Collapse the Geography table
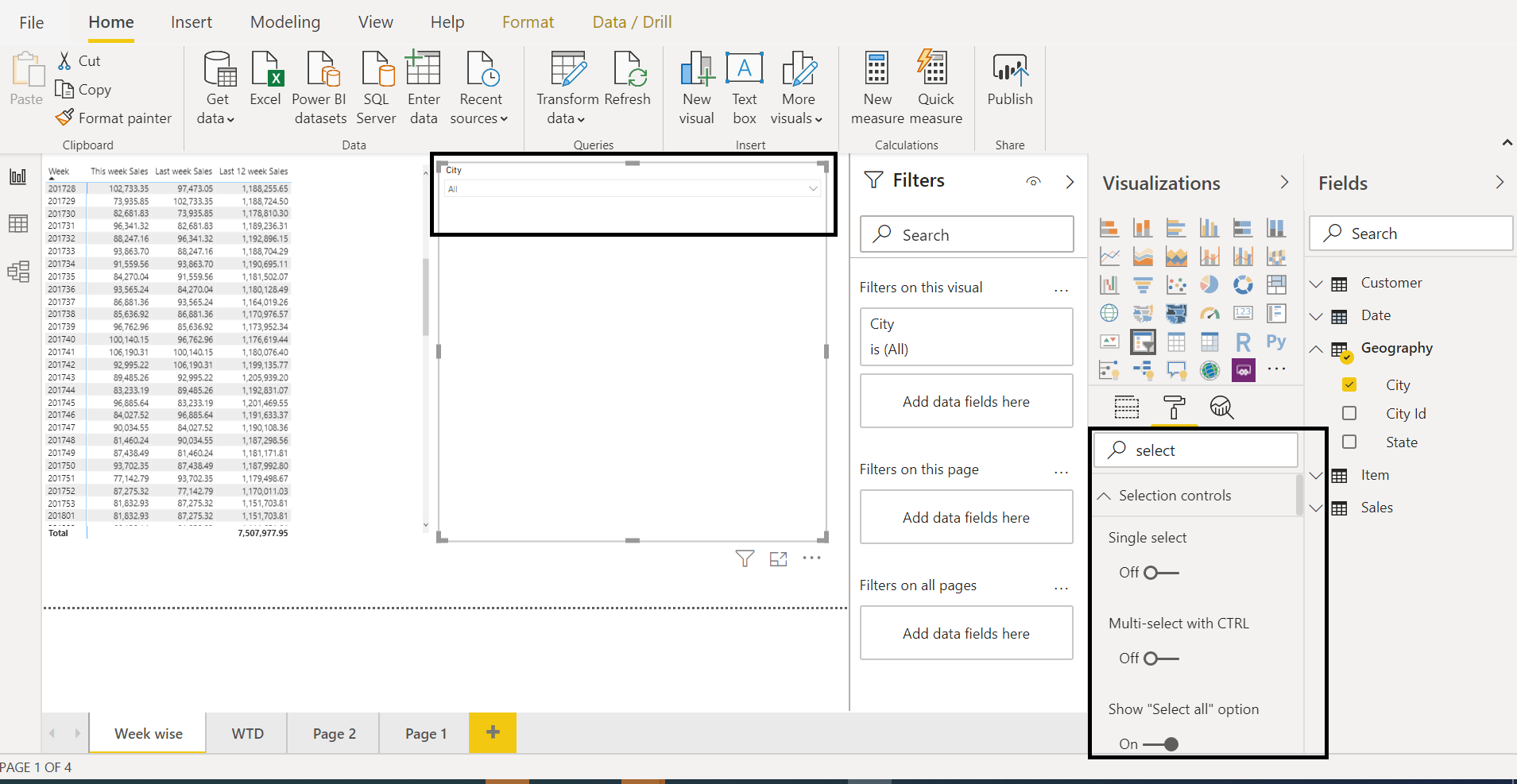The image size is (1517, 784). (1316, 349)
